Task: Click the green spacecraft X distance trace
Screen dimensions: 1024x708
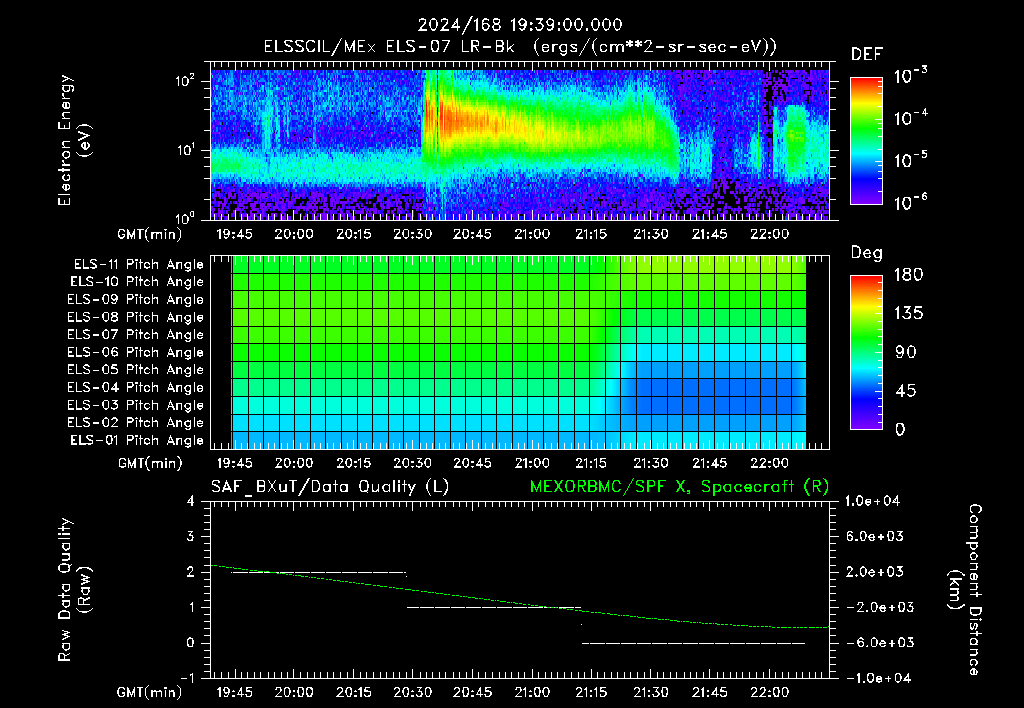Action: (x=519, y=604)
